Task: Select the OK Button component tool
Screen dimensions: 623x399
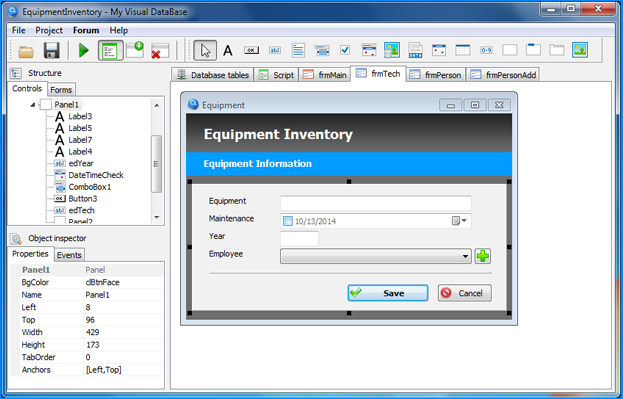Action: (x=252, y=50)
